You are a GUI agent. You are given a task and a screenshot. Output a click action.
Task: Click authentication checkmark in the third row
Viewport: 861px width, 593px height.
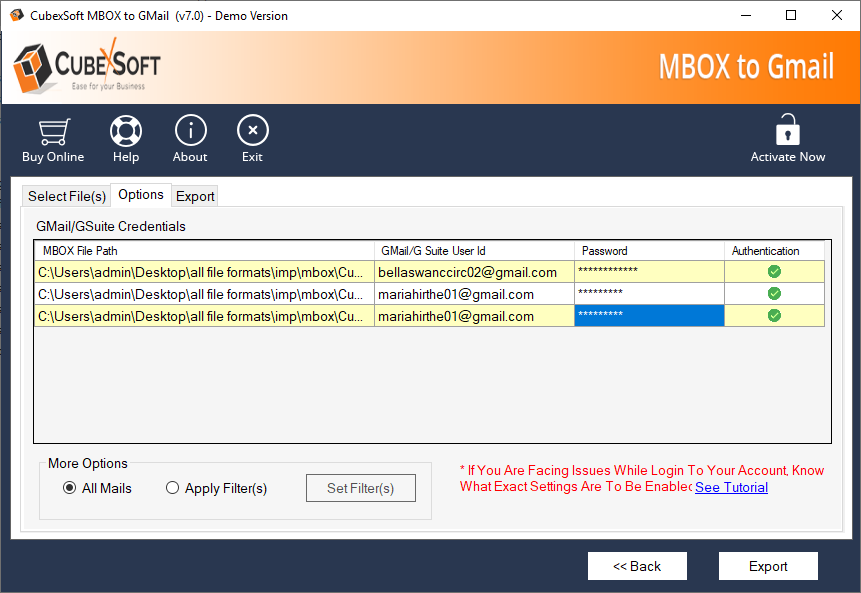point(775,316)
